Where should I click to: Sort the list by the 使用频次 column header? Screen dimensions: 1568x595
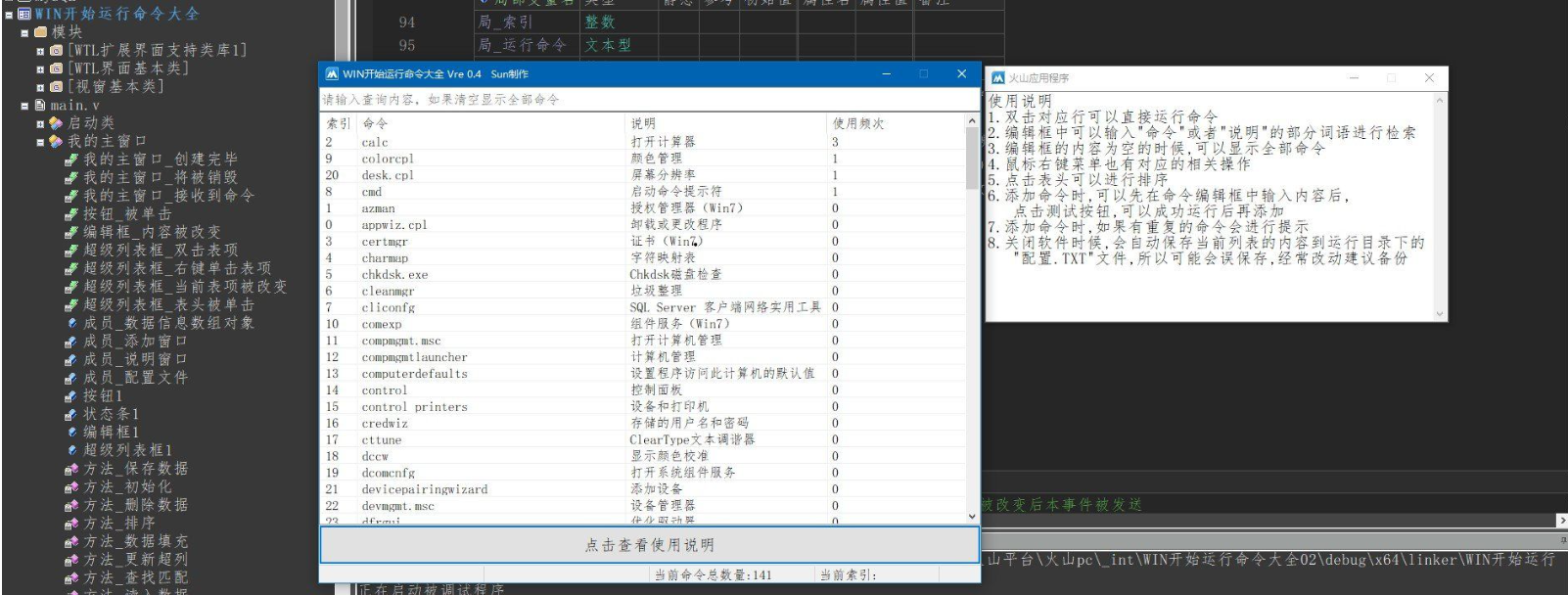897,123
